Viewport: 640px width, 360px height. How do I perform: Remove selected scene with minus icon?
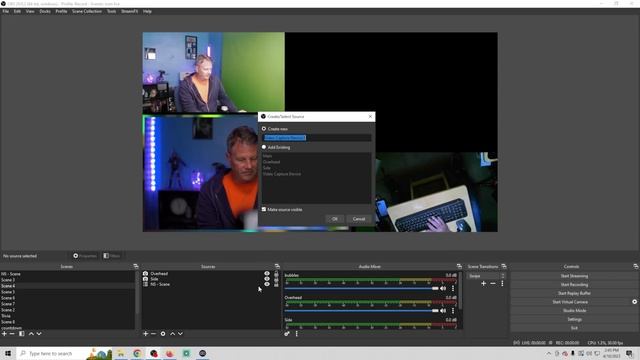(12, 334)
